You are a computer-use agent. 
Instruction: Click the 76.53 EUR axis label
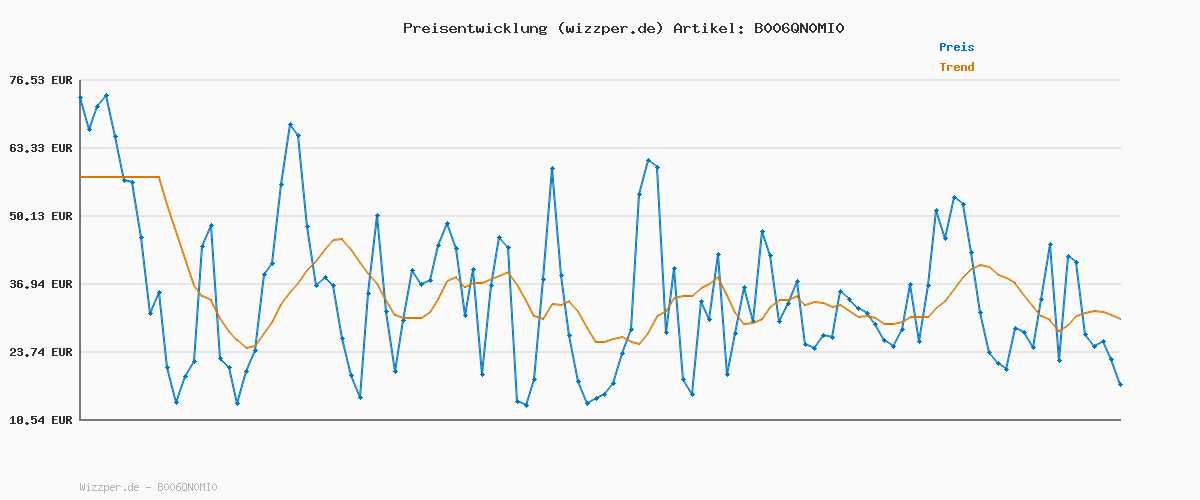(x=41, y=80)
